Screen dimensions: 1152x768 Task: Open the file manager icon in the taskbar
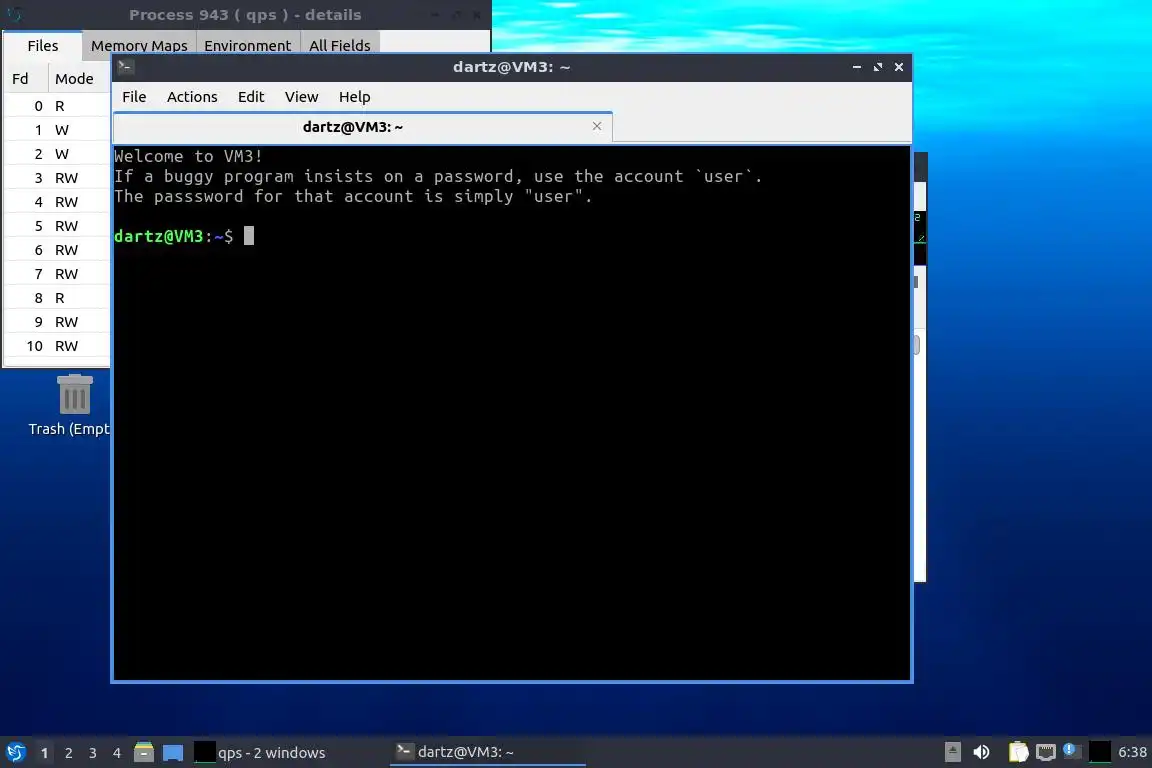point(144,752)
